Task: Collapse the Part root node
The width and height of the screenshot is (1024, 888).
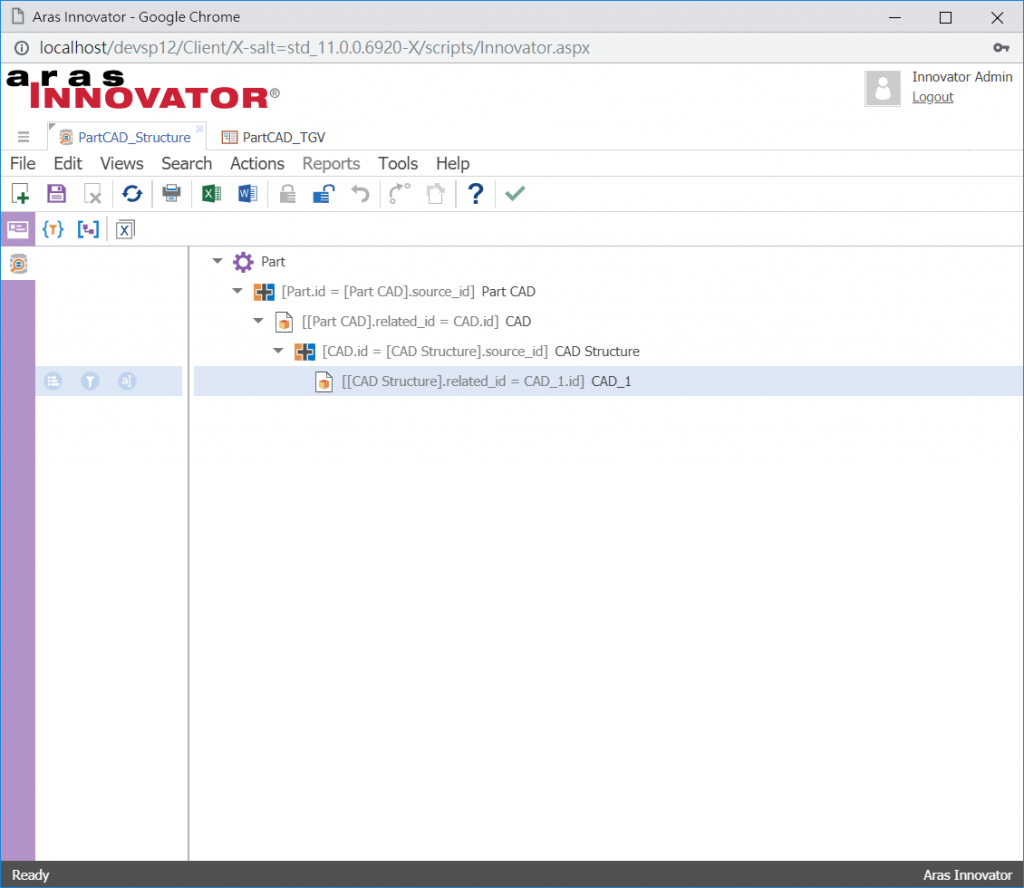Action: pyautogui.click(x=217, y=261)
